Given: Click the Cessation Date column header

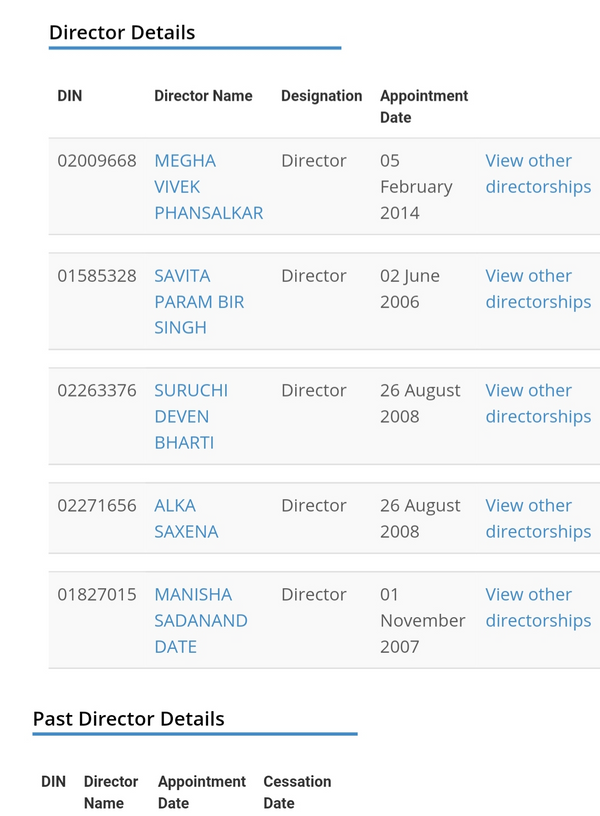Looking at the screenshot, I should (297, 792).
